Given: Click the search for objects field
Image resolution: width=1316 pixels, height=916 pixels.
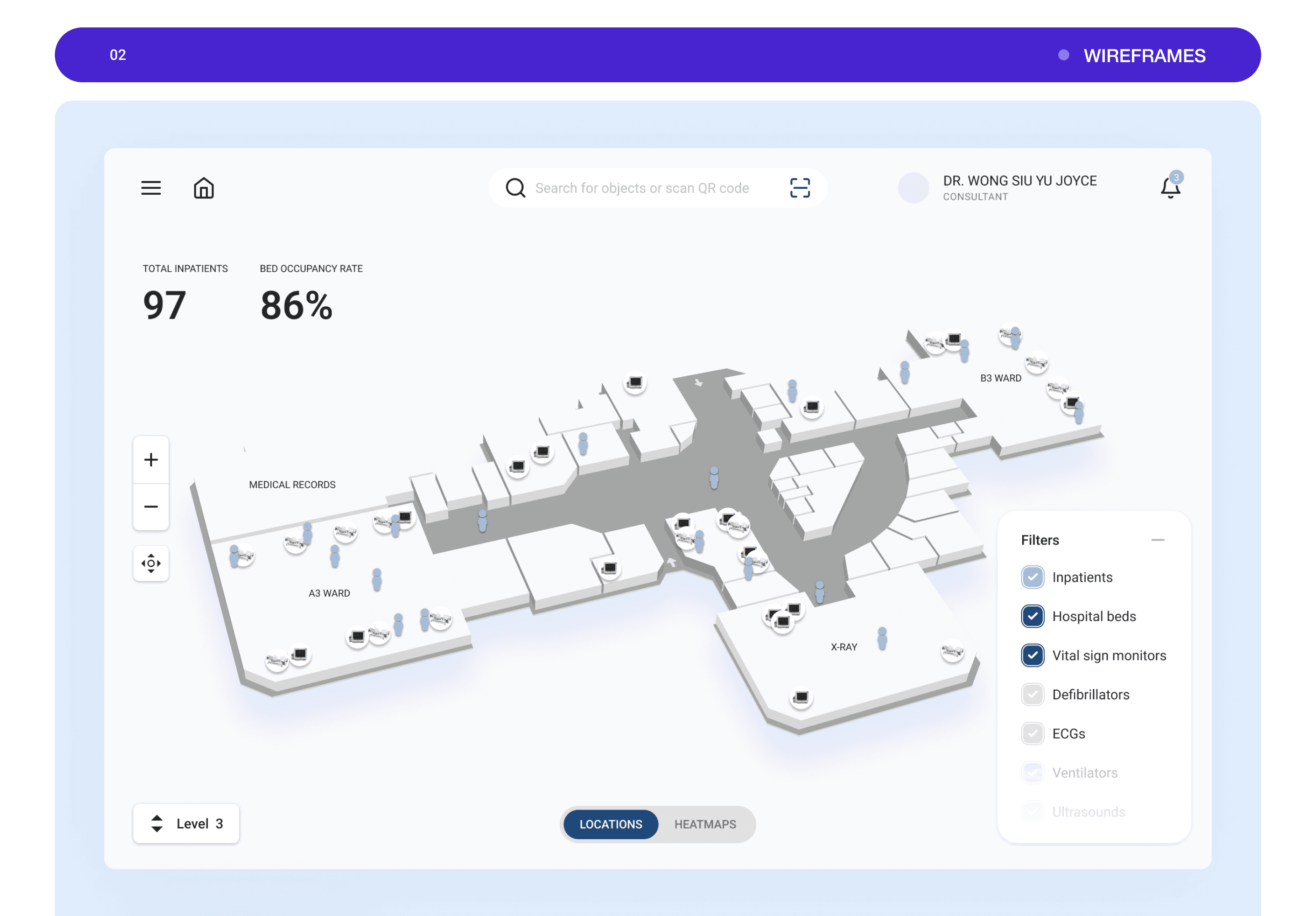Looking at the screenshot, I should point(642,188).
